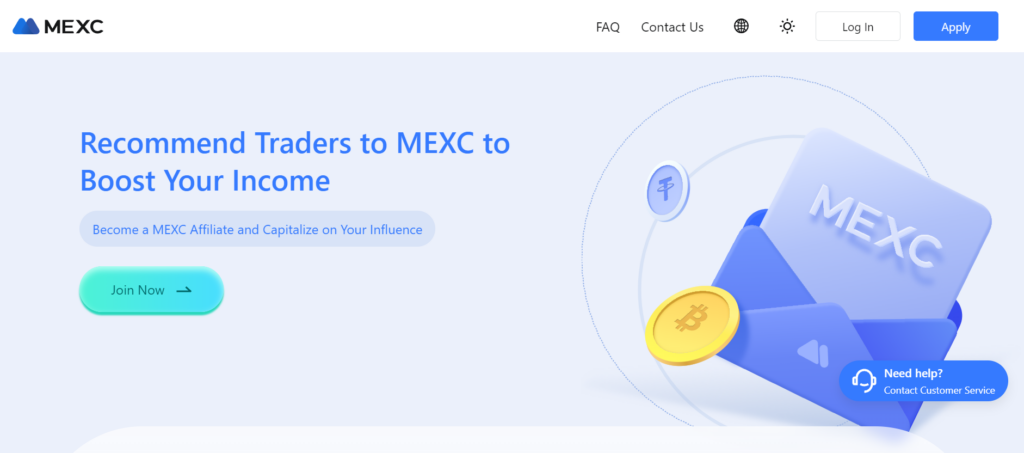
Task: Click the headset customer service icon
Action: click(864, 381)
